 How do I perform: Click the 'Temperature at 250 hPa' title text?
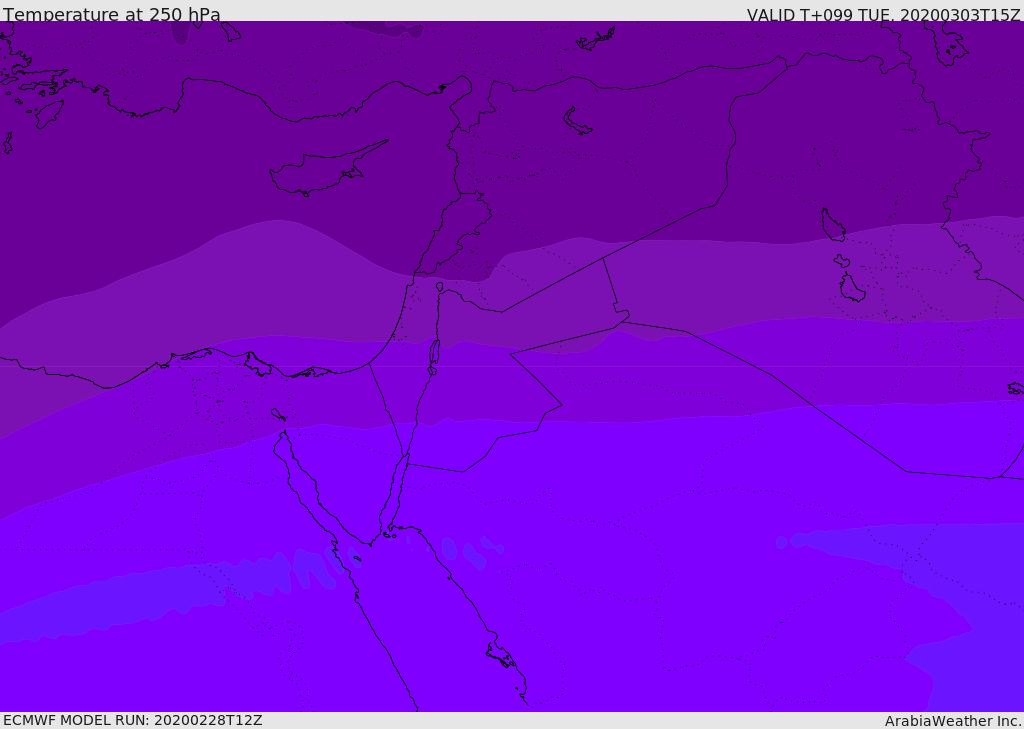(x=112, y=14)
